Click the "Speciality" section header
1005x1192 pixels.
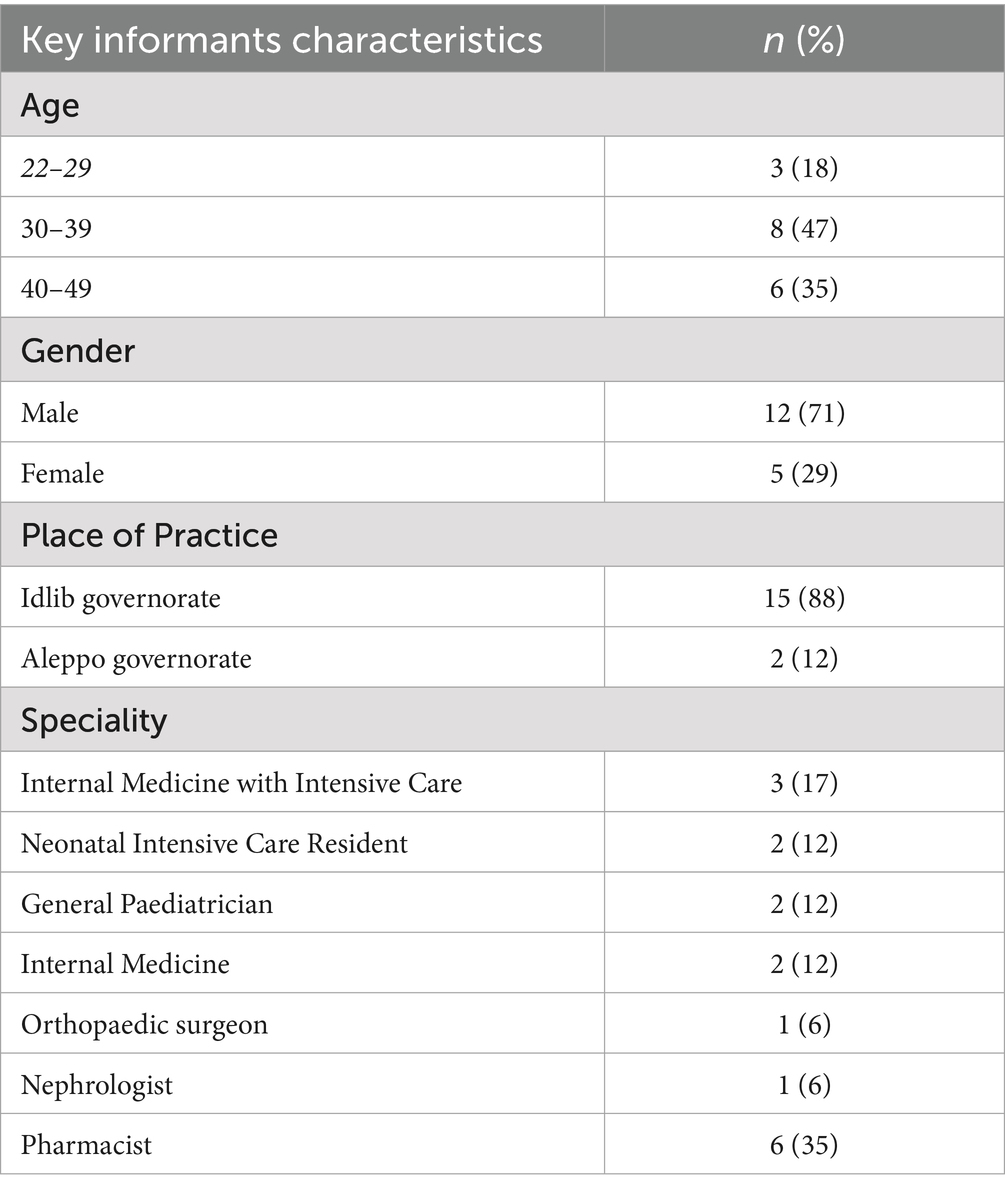94,720
